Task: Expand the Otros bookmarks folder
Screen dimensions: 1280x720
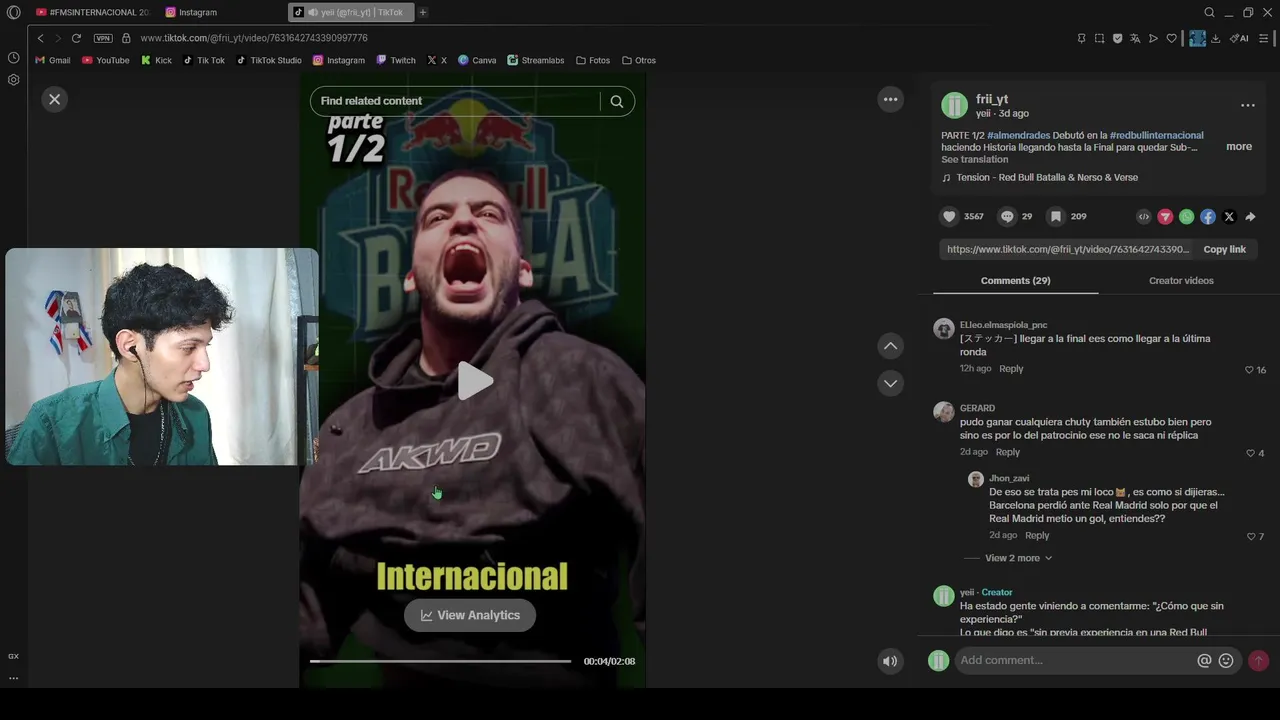Action: pyautogui.click(x=639, y=60)
